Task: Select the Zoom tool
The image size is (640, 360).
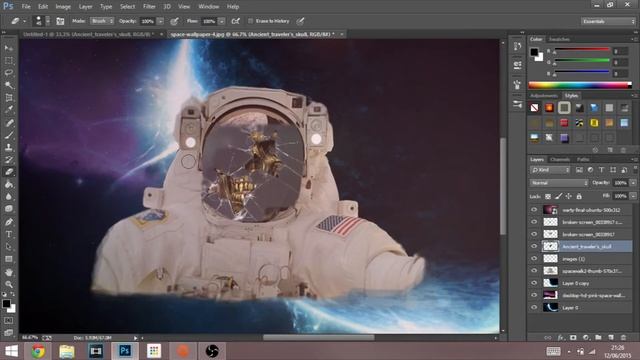Action: tap(9, 284)
